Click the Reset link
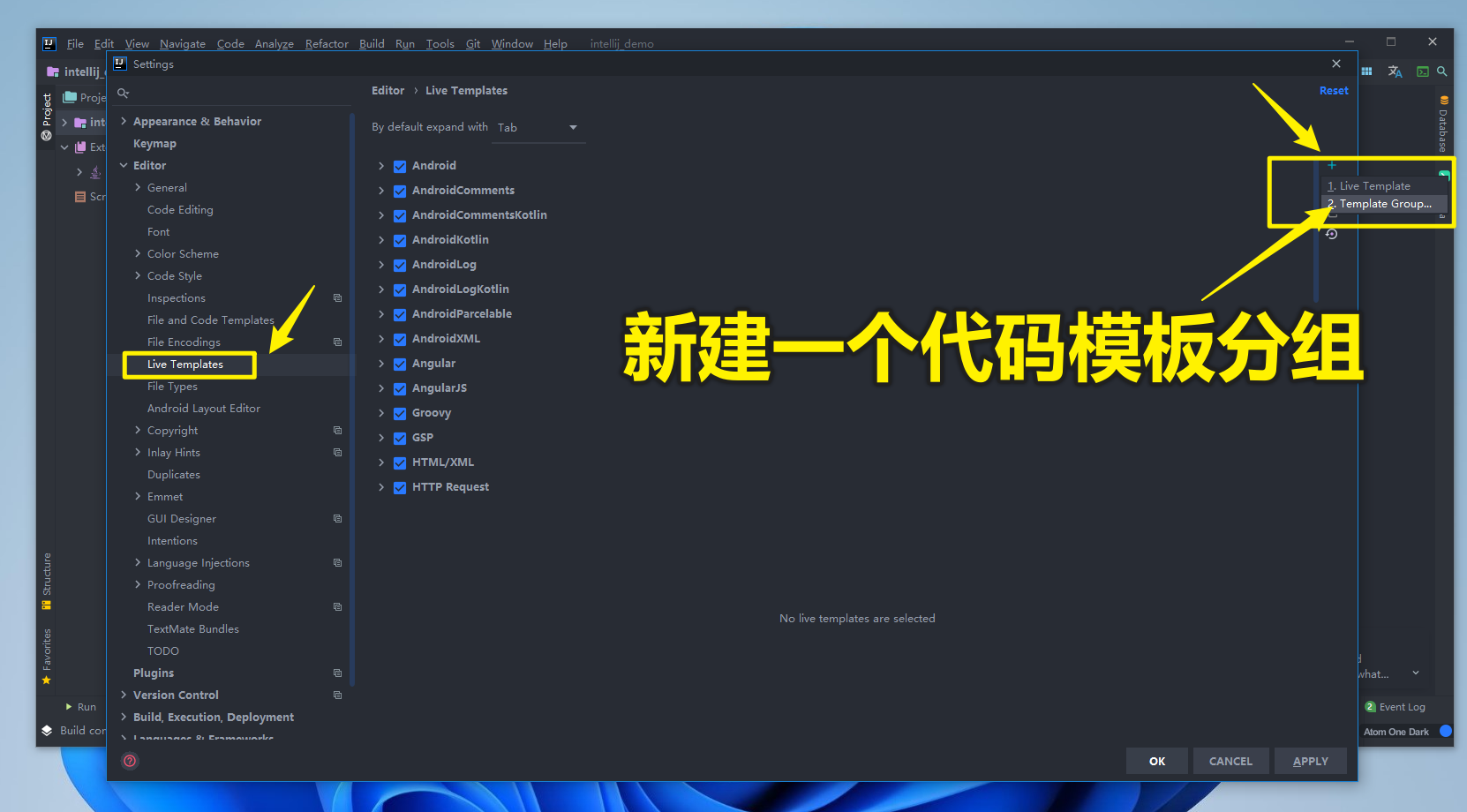The height and width of the screenshot is (812, 1467). [1334, 91]
